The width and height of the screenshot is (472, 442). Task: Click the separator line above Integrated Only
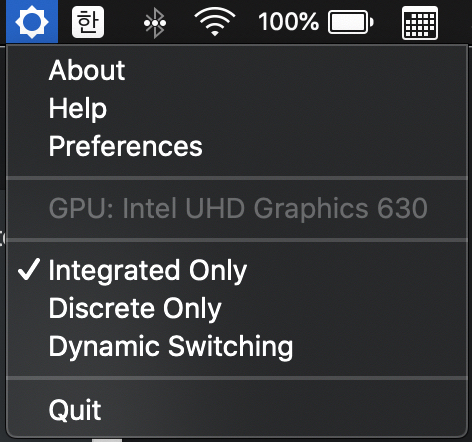tap(237, 240)
